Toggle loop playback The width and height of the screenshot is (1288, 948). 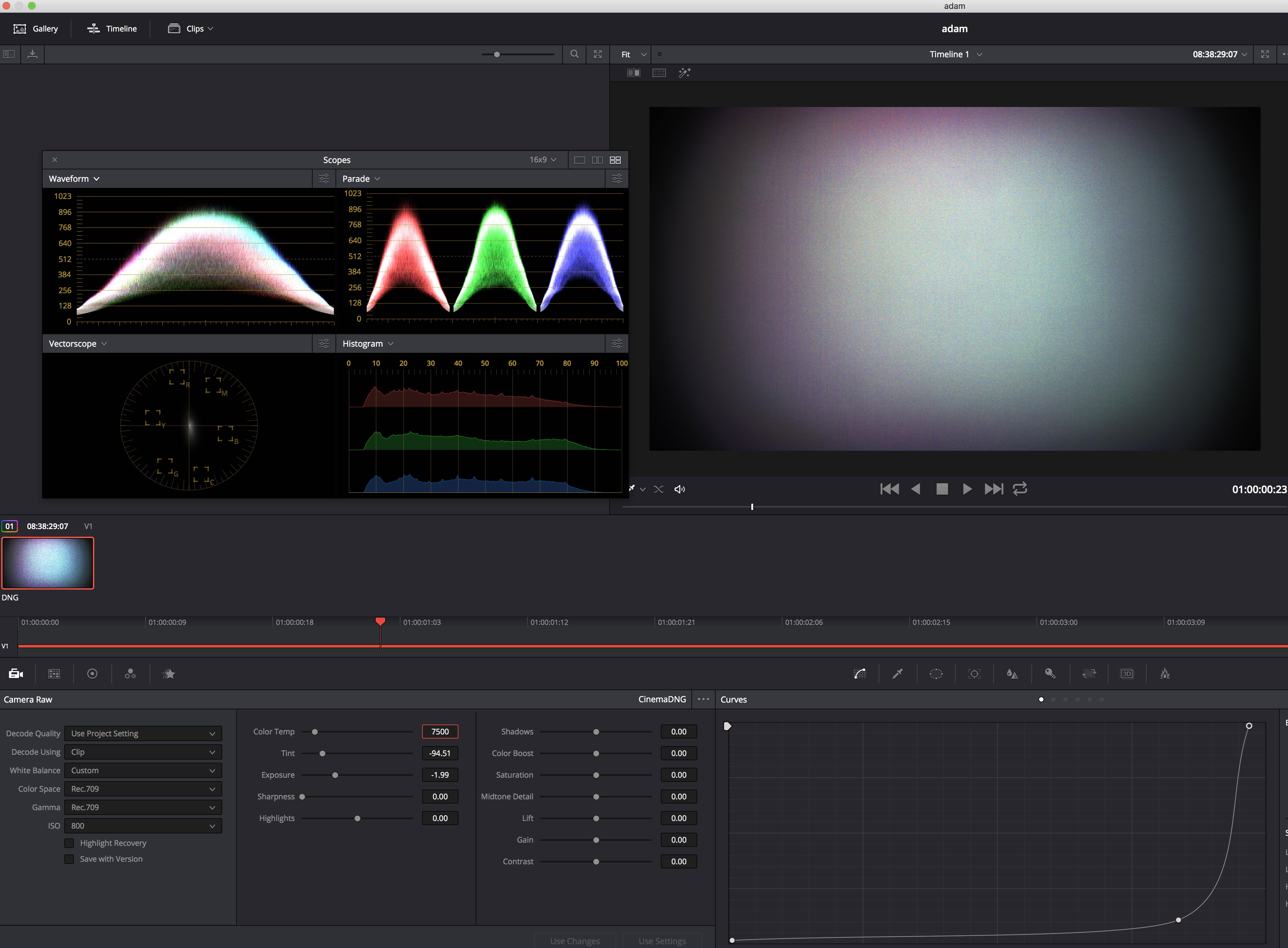click(1020, 489)
